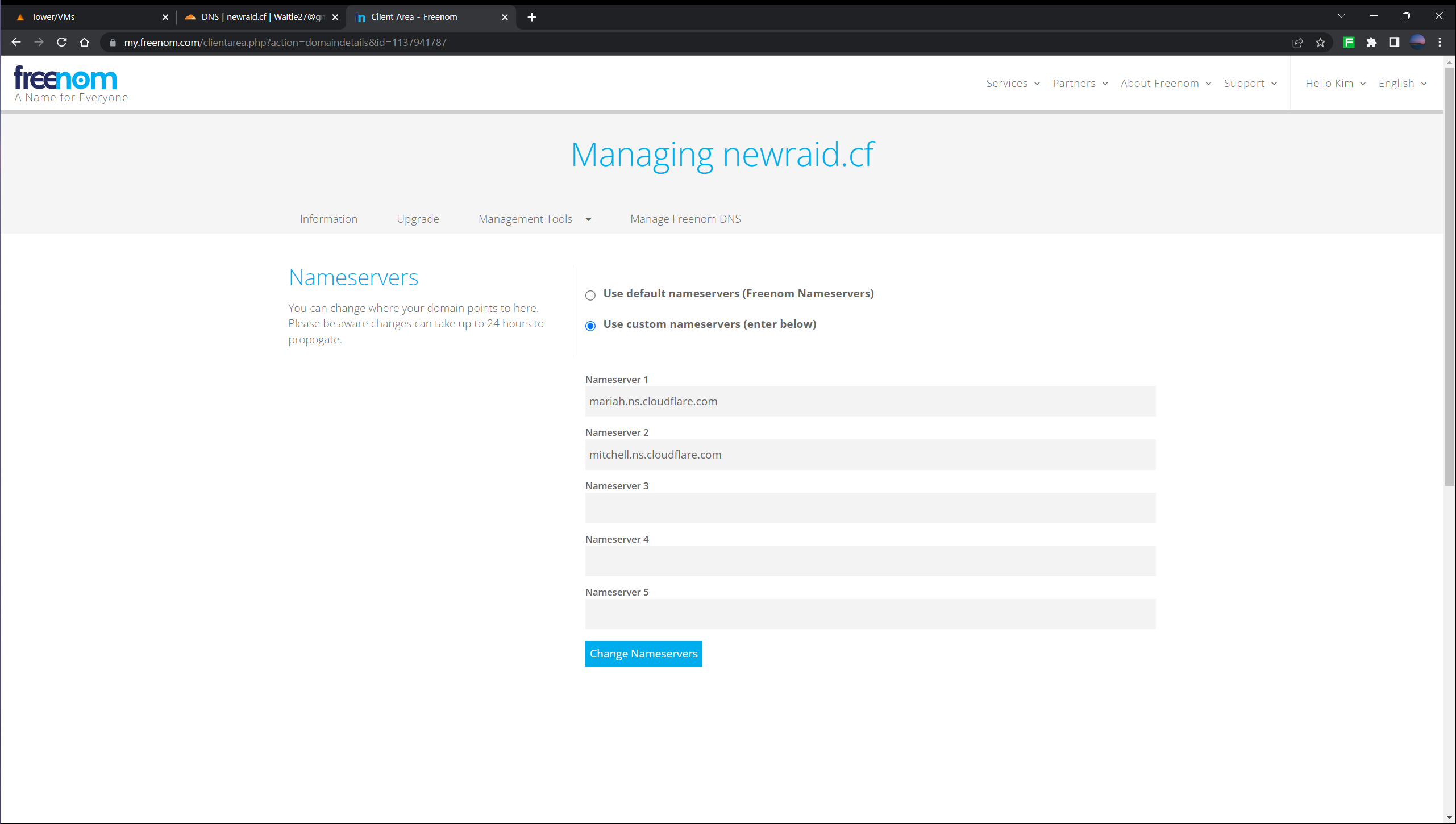This screenshot has height=824, width=1456.
Task: Go to browser home page
Action: tap(85, 42)
